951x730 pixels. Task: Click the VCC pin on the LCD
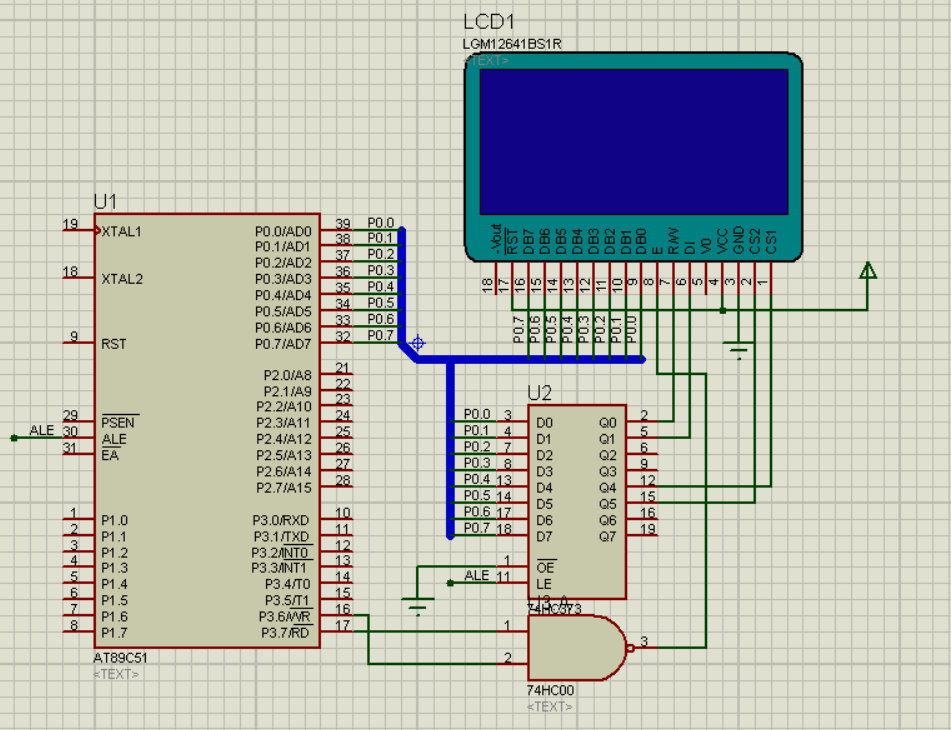[722, 278]
